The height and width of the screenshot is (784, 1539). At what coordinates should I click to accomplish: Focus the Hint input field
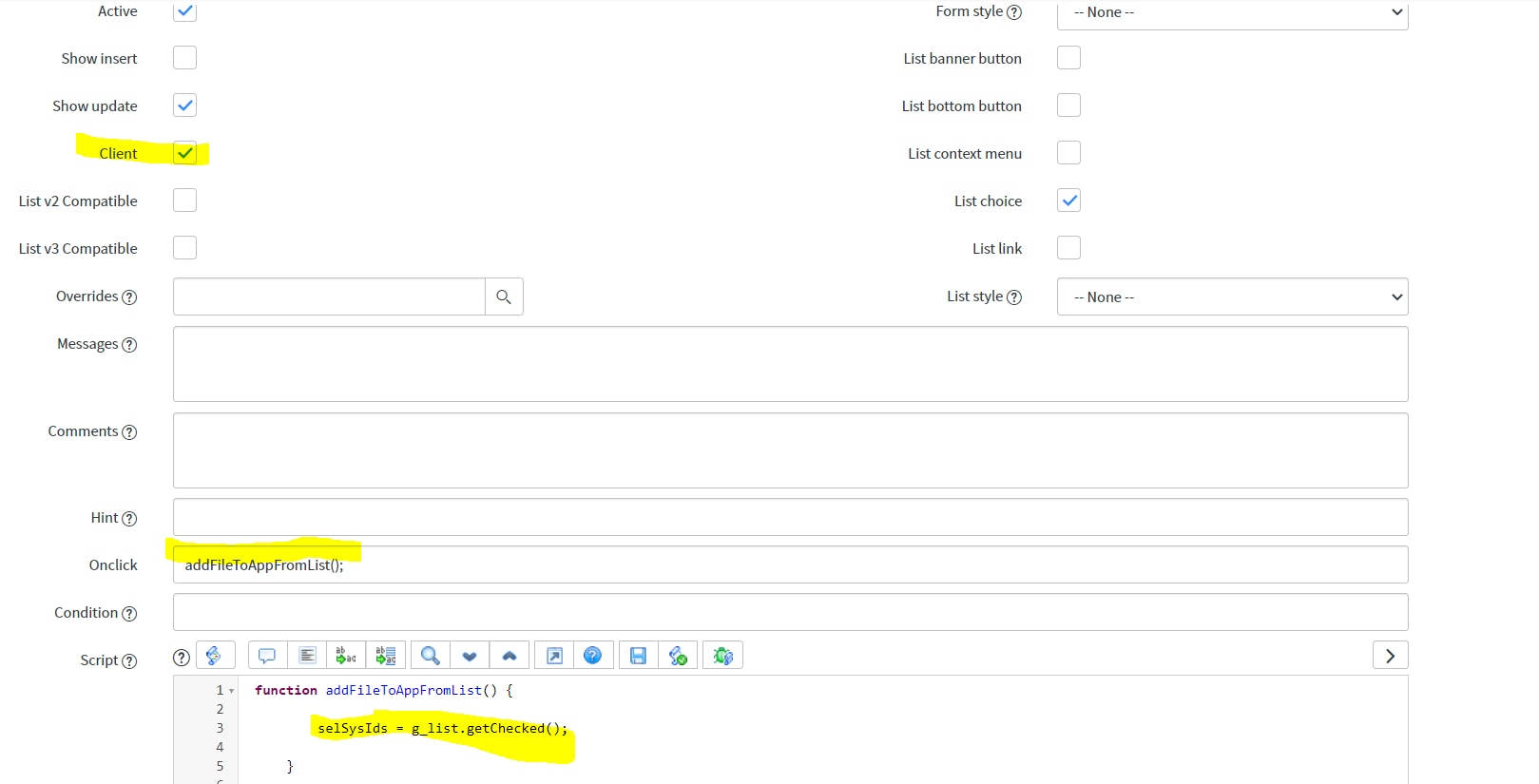pyautogui.click(x=790, y=517)
